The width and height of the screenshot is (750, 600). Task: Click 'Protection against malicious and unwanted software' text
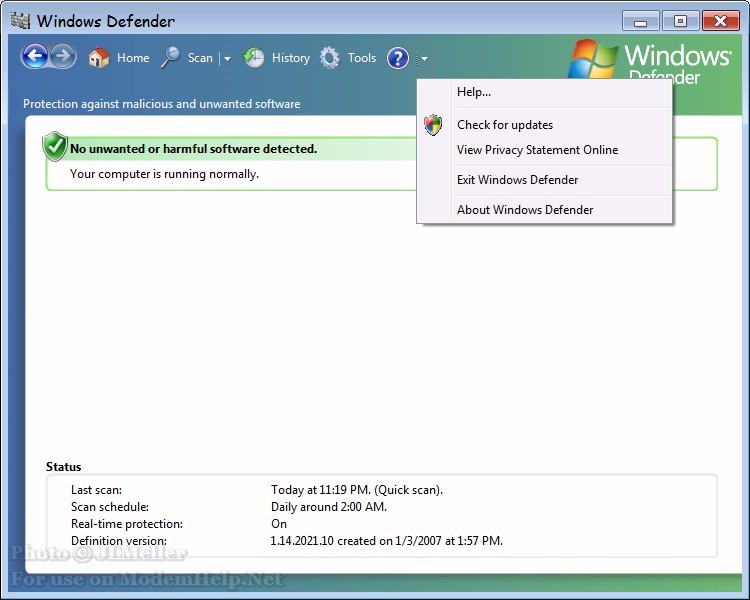coord(162,104)
